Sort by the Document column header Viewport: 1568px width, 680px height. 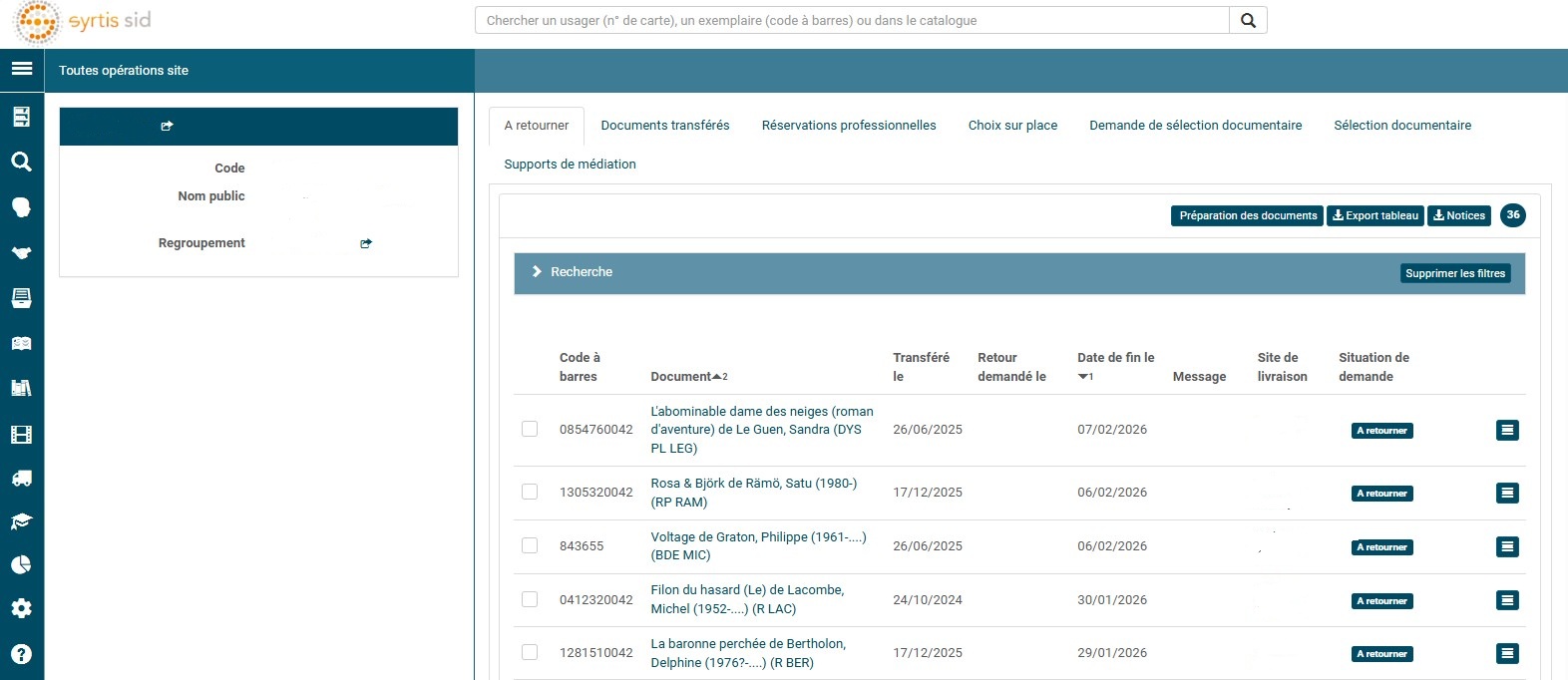[689, 377]
